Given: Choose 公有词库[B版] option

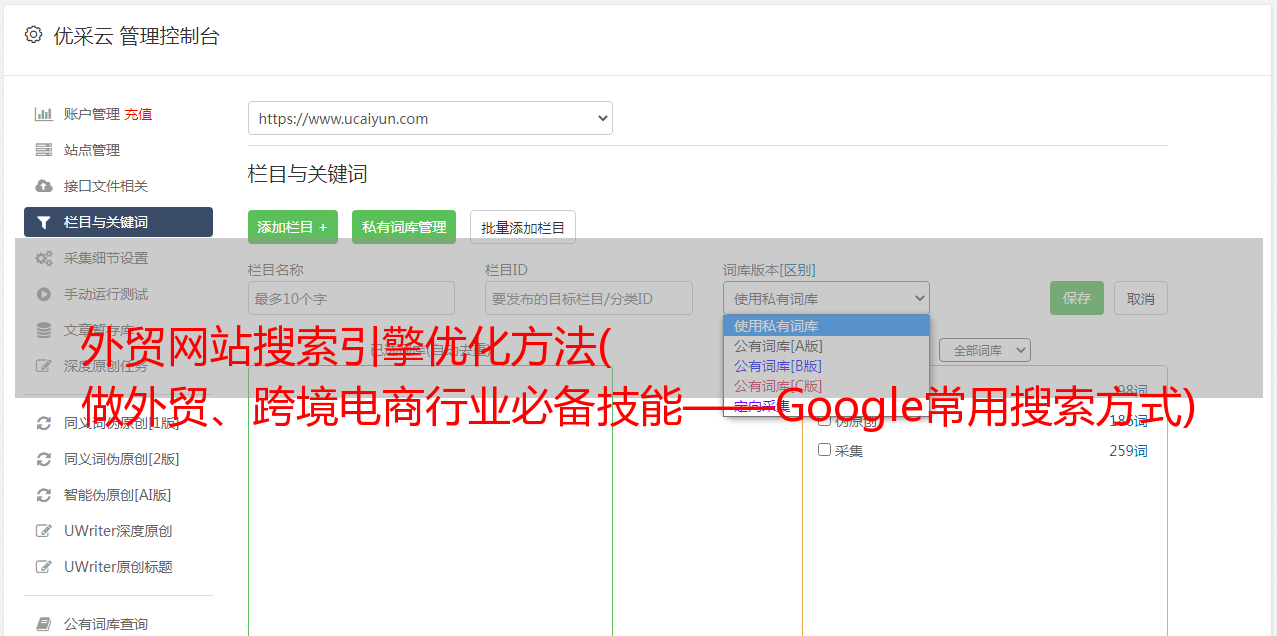Looking at the screenshot, I should [826, 366].
